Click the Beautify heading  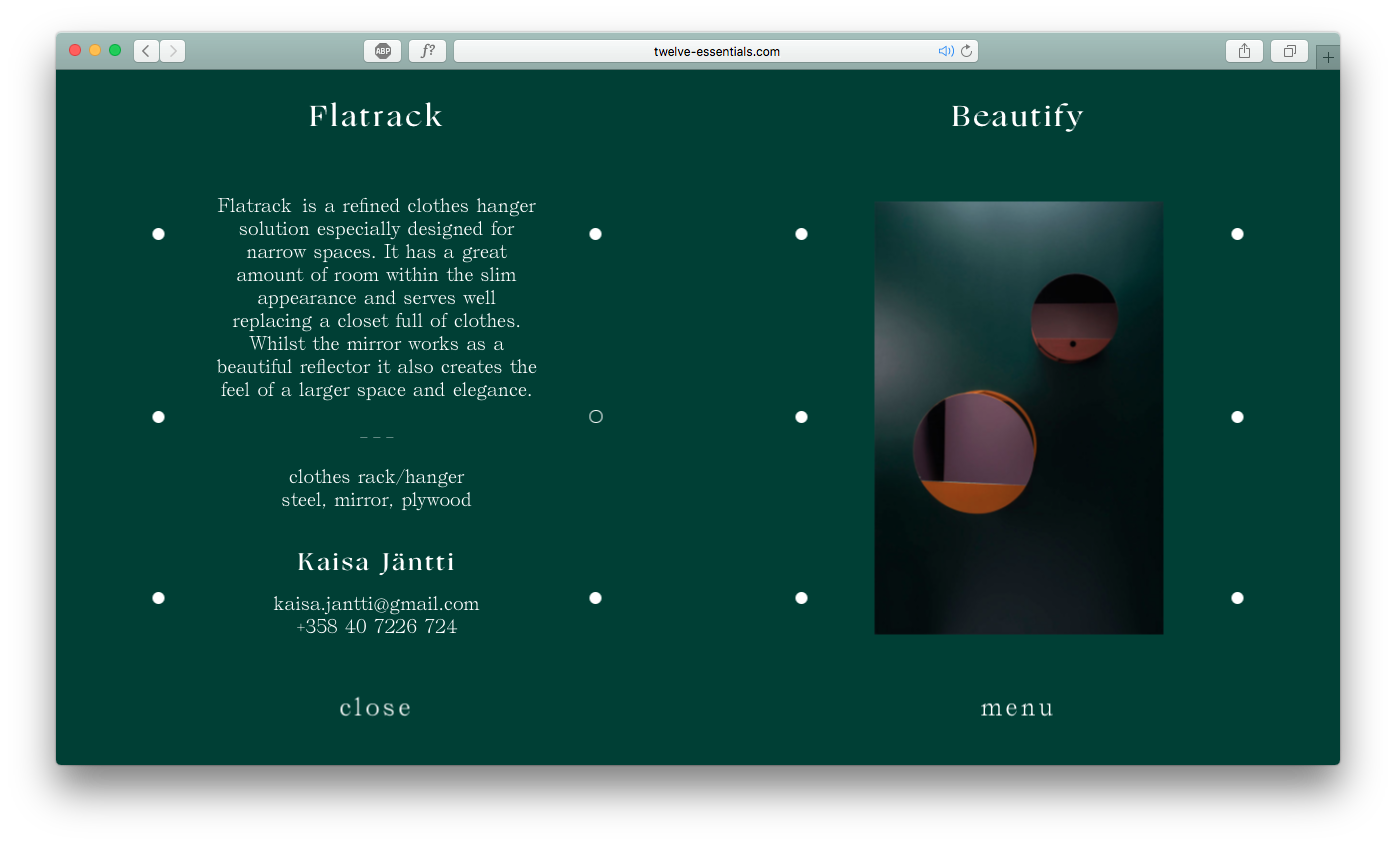click(x=1017, y=116)
